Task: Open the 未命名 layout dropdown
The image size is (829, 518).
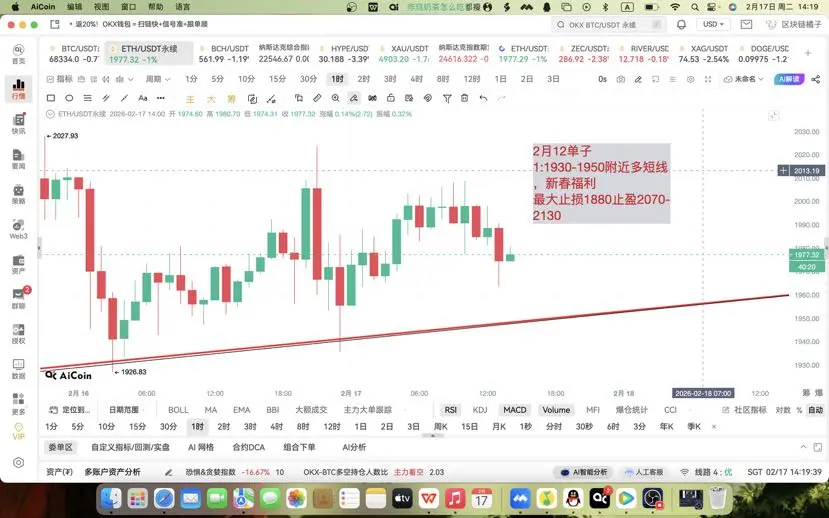Action: point(744,79)
